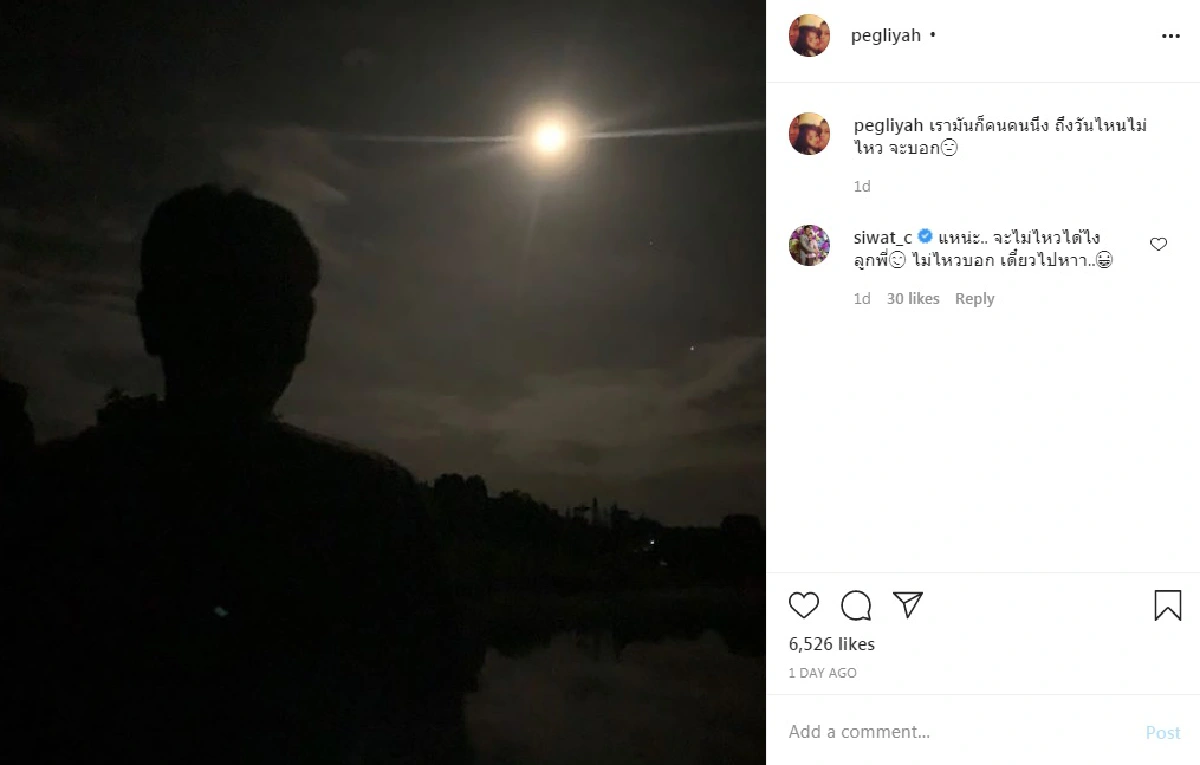Open siwat_c username link
Screen dimensions: 1200x765
click(883, 238)
